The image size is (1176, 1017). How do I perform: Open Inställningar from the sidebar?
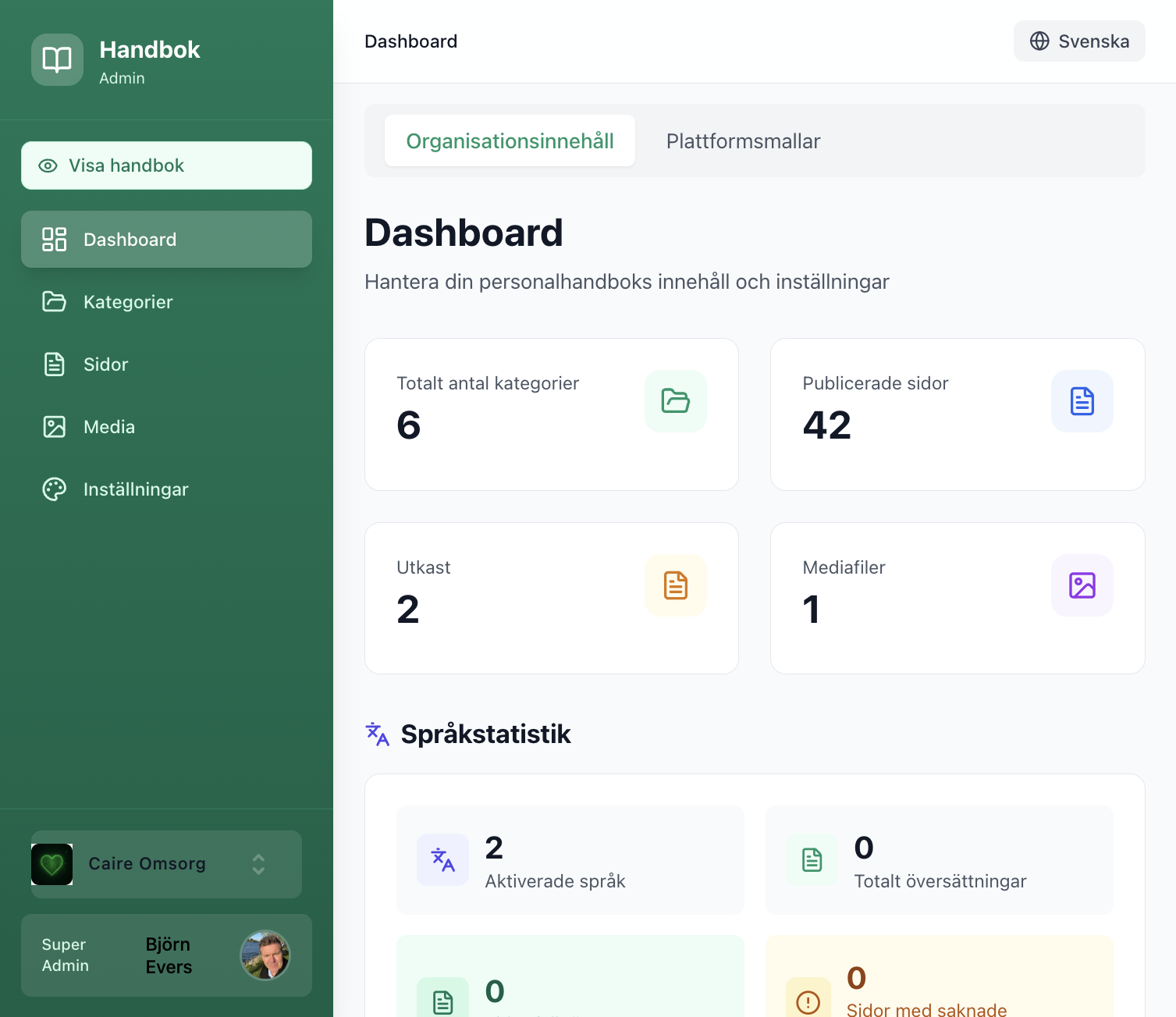[x=136, y=489]
